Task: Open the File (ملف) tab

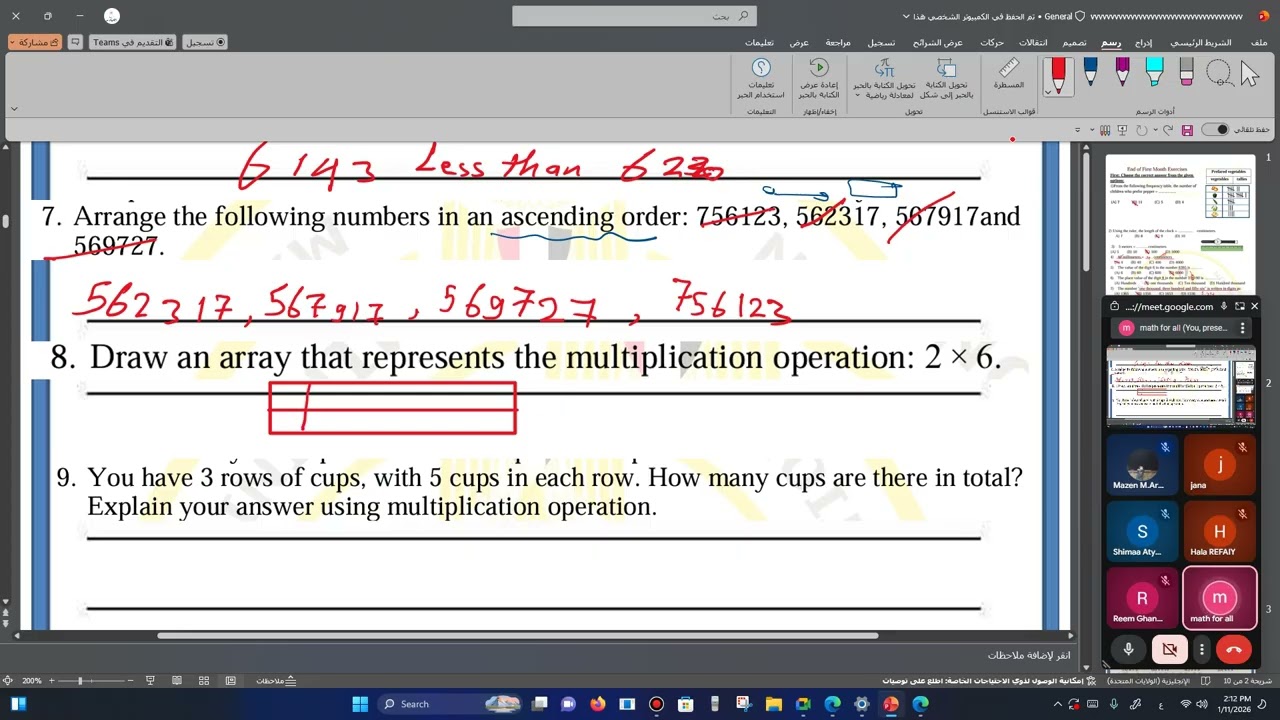Action: 1259,42
